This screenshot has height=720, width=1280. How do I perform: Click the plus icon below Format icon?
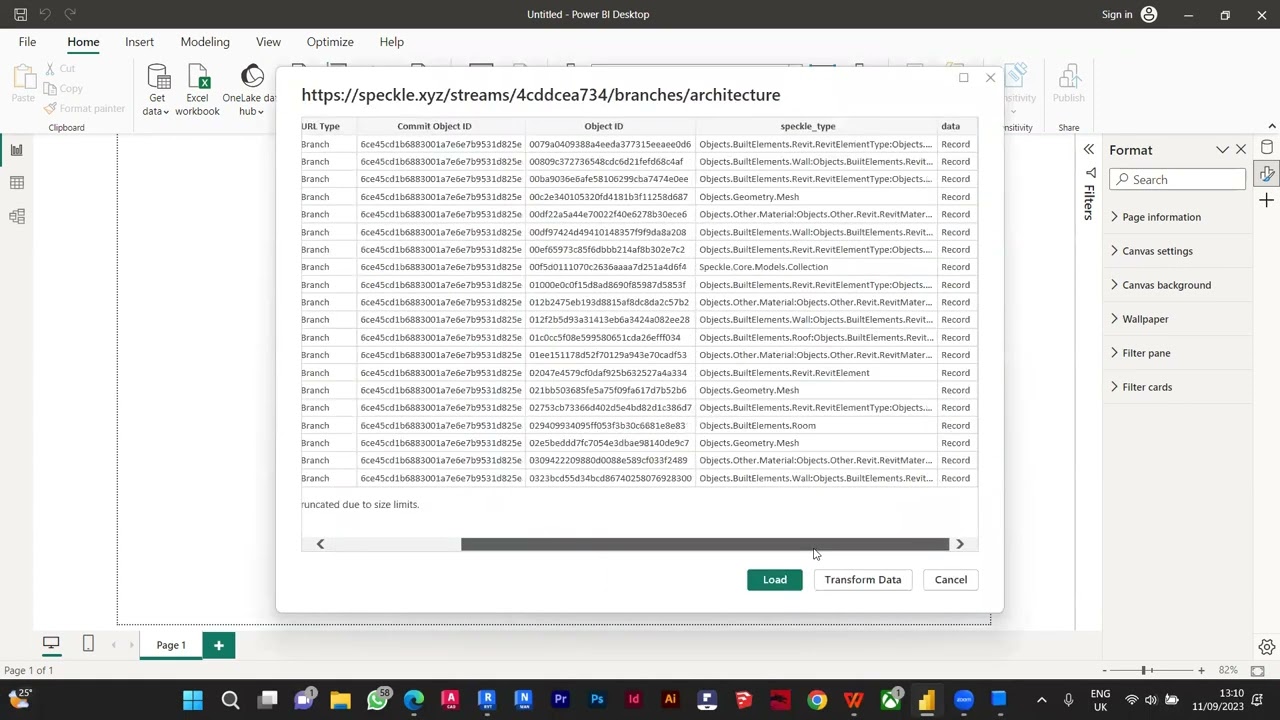1267,201
